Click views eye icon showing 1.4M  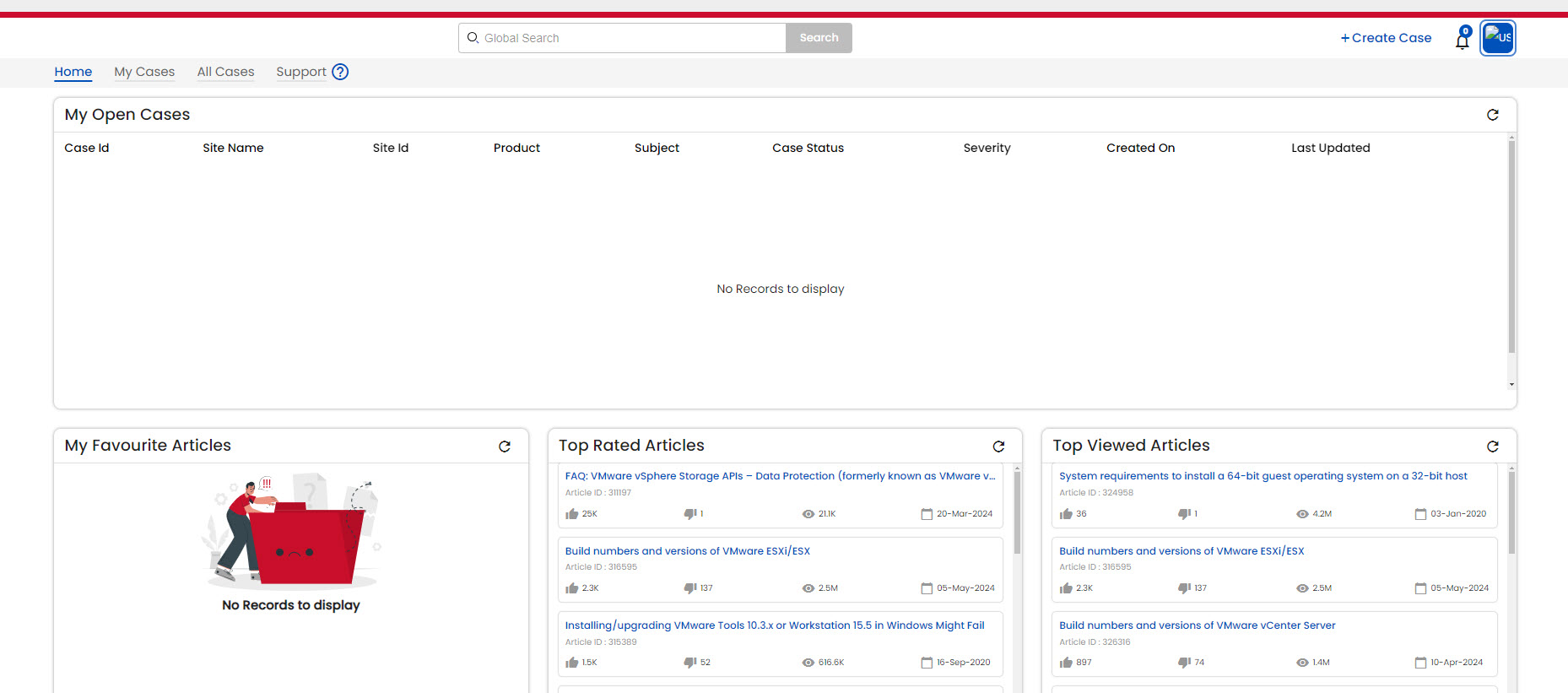(1302, 663)
